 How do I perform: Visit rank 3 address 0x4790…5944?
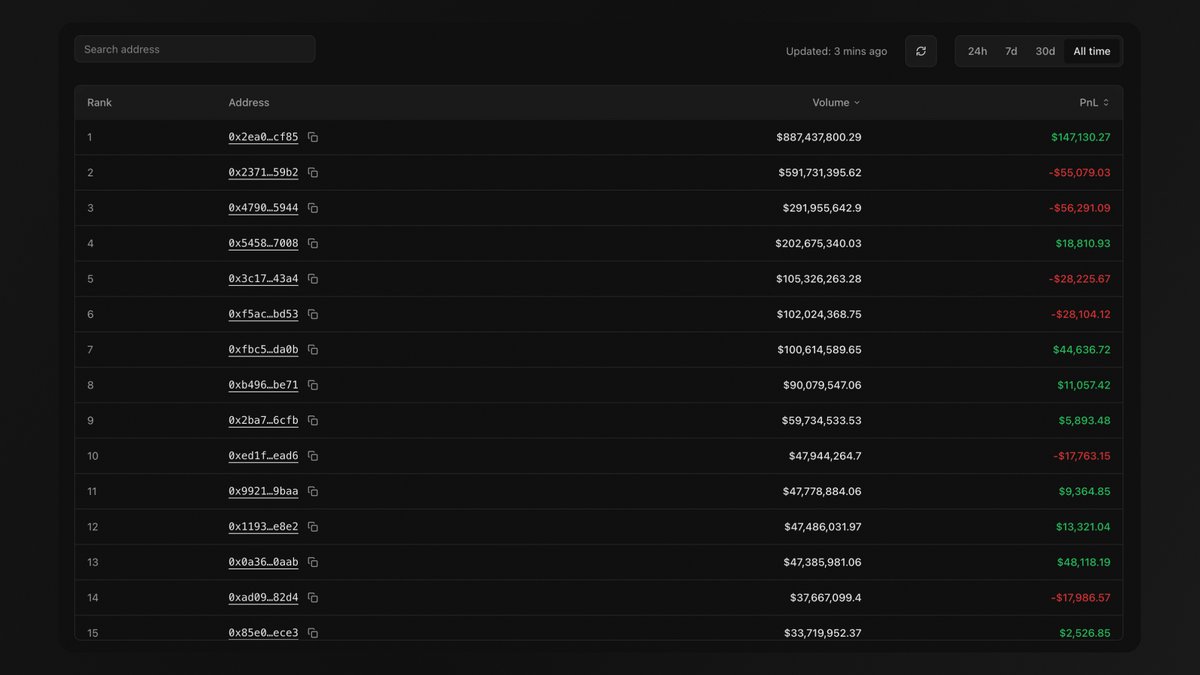pos(263,207)
